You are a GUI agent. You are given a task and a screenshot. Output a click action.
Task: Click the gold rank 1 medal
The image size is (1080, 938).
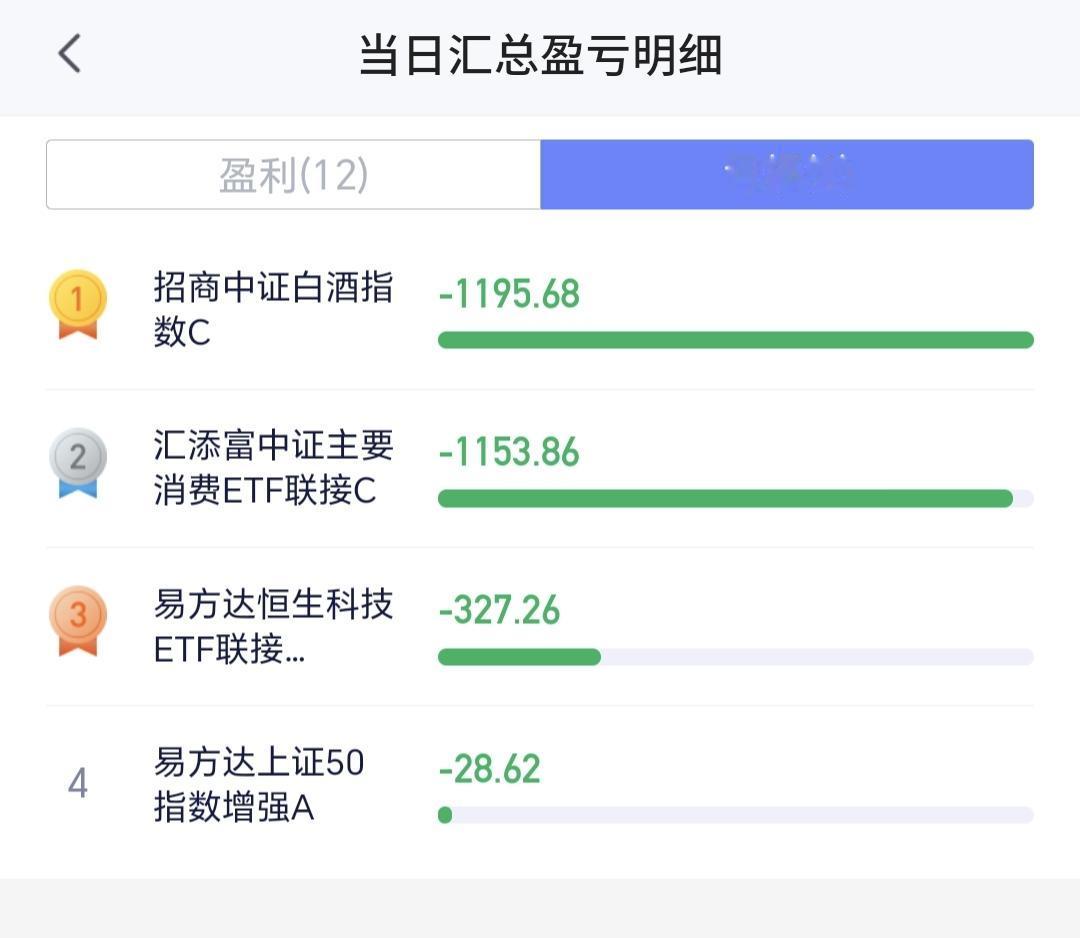[x=78, y=304]
